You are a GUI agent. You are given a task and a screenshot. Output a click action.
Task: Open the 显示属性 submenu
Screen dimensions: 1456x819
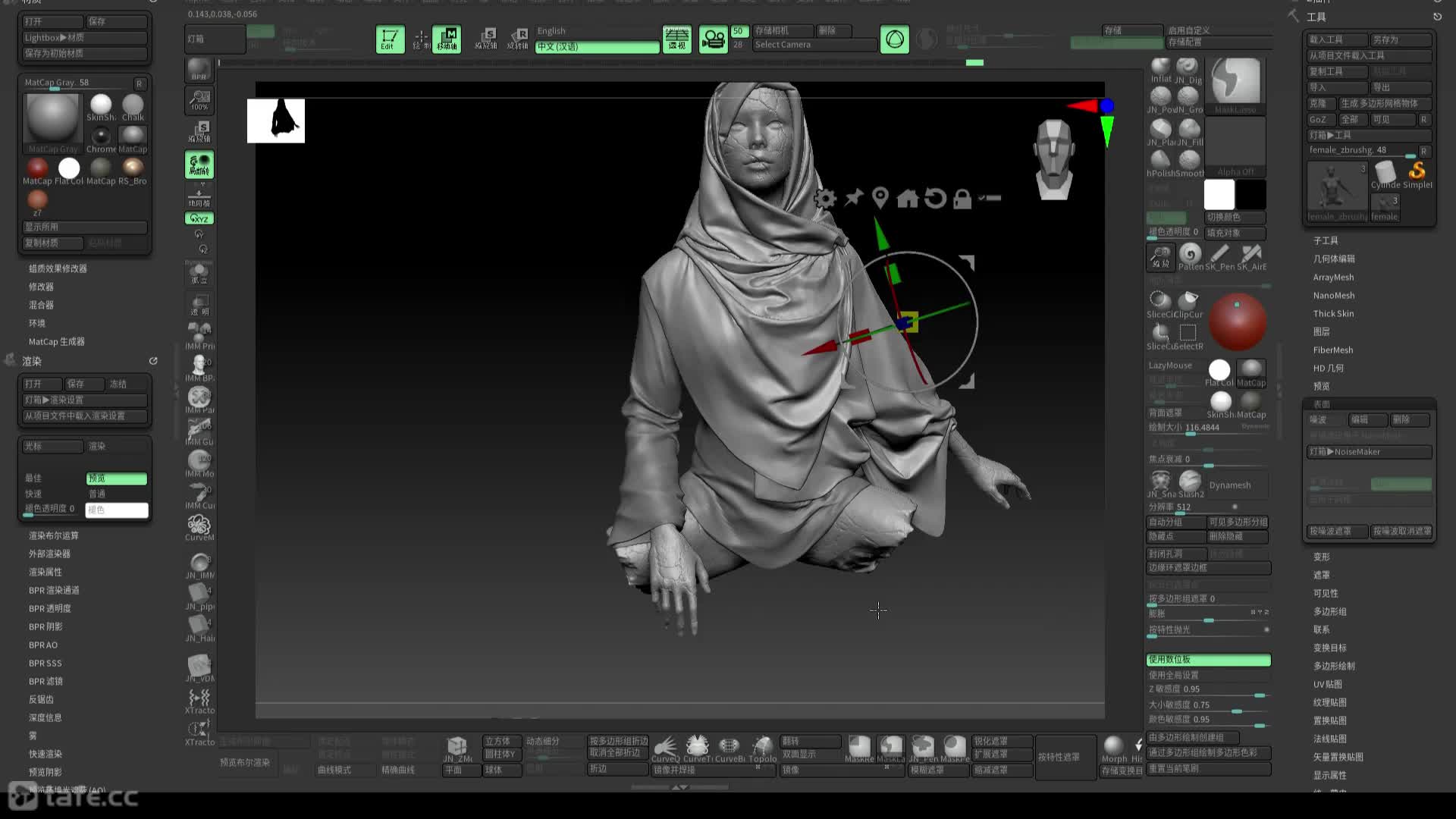click(x=1329, y=776)
